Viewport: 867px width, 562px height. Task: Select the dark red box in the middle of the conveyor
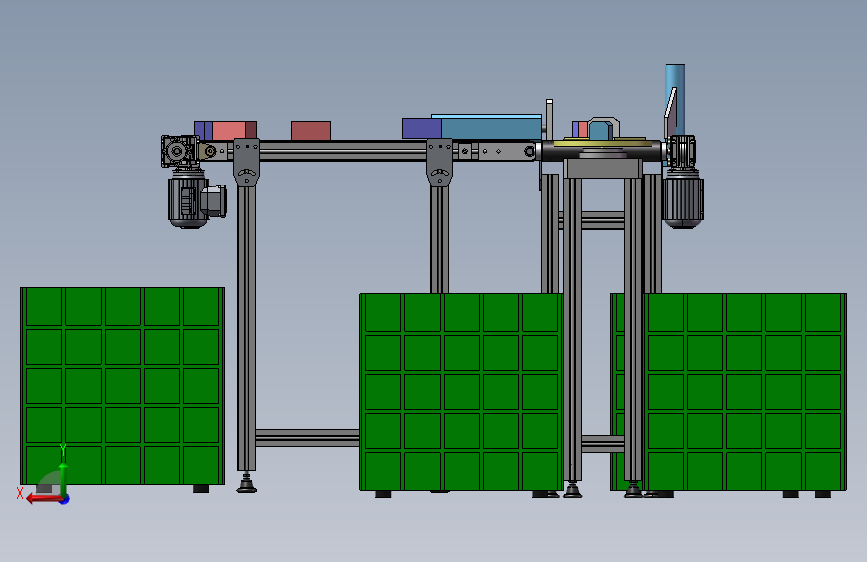(311, 131)
